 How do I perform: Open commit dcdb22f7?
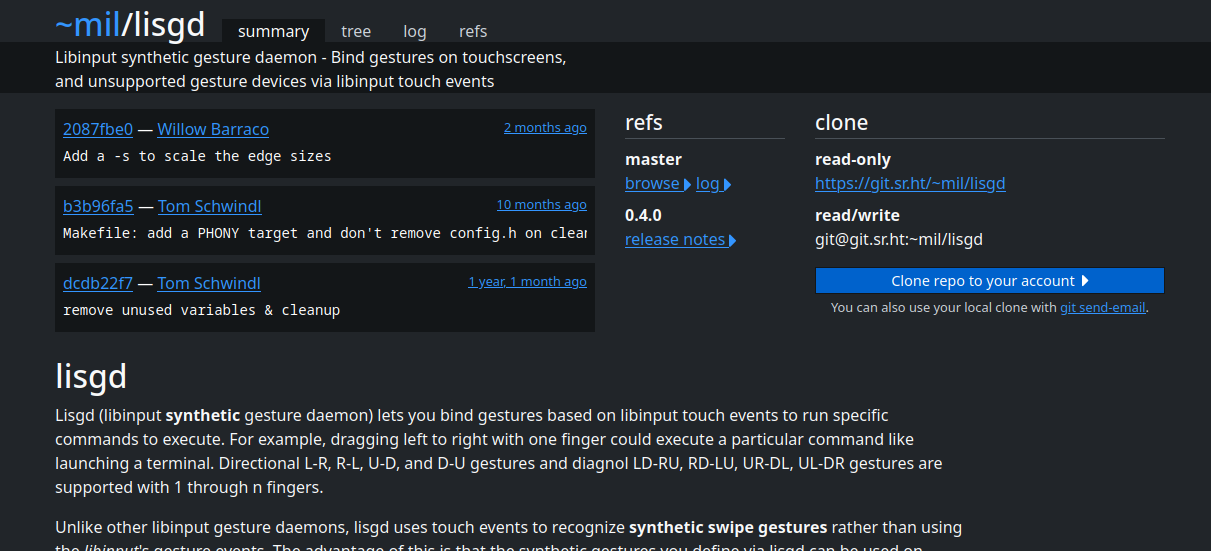[98, 283]
